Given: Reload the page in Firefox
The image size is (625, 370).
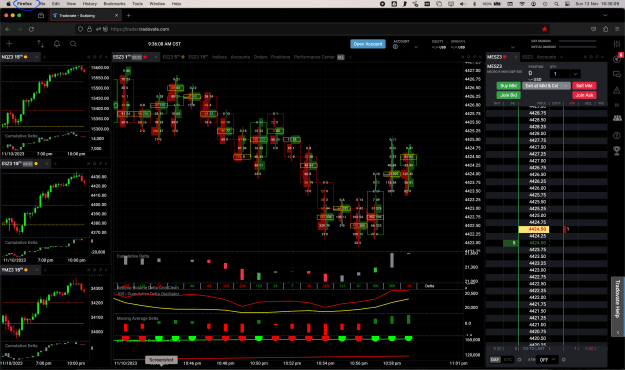Looking at the screenshot, I should pos(31,29).
